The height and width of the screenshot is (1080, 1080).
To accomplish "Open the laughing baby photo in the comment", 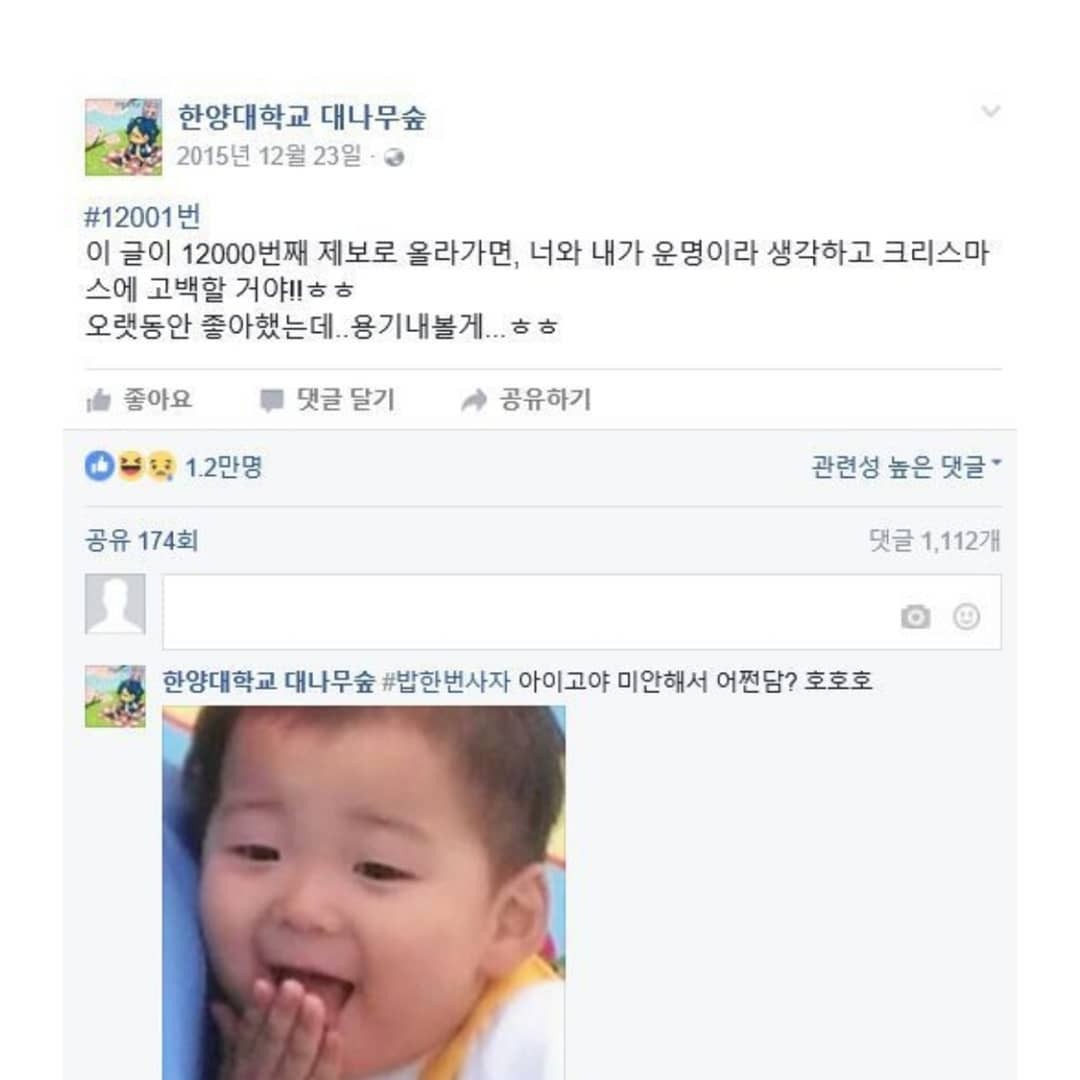I will point(364,892).
